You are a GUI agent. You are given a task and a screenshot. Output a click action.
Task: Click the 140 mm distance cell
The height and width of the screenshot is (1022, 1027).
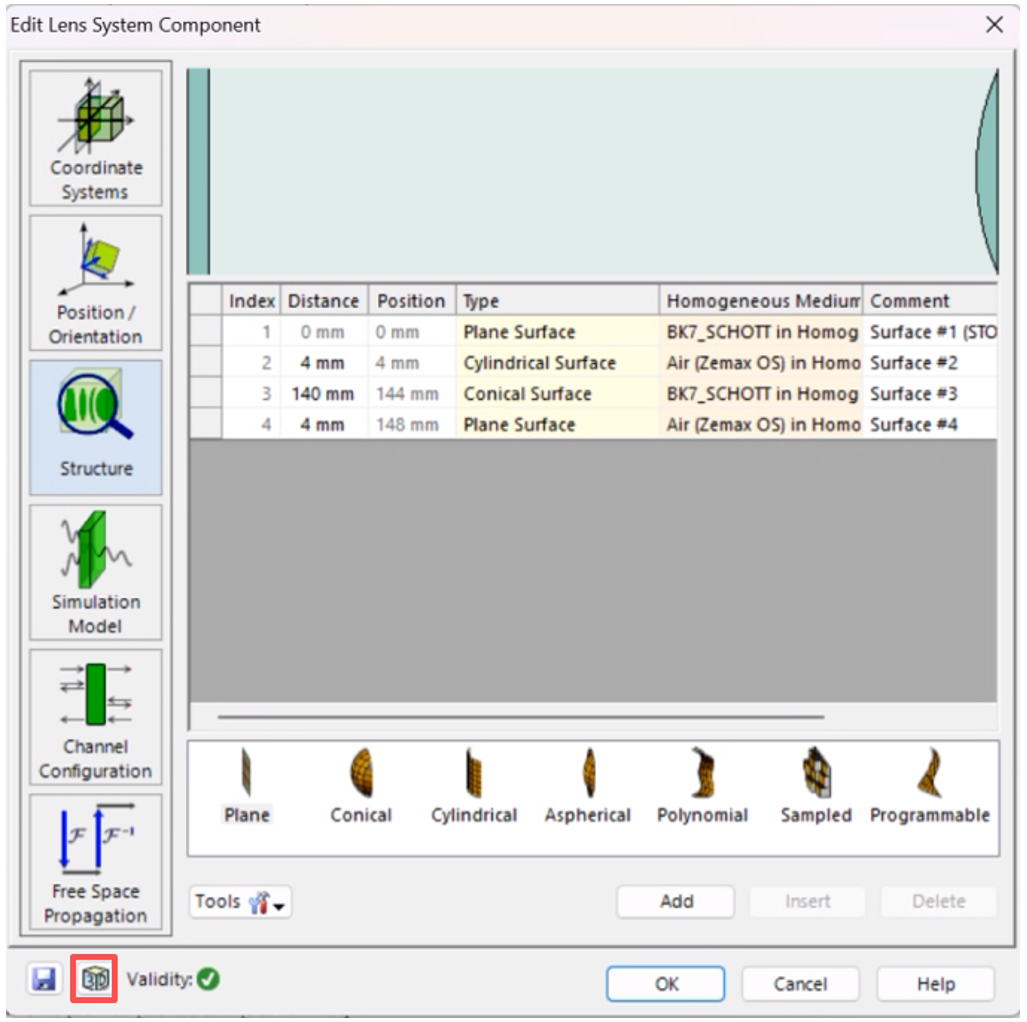322,394
